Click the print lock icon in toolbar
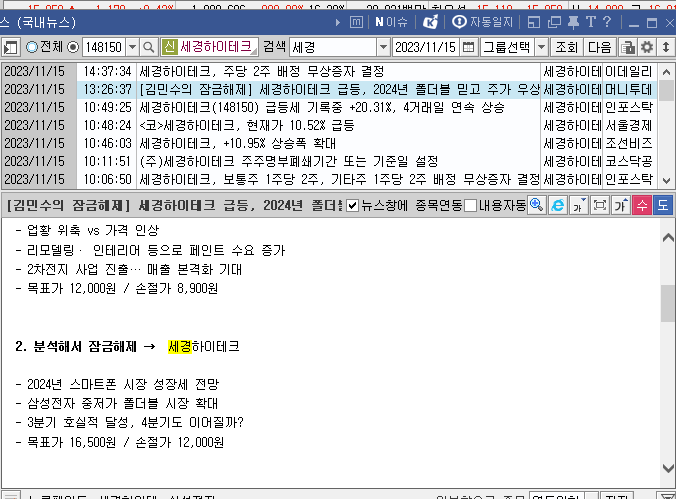676x499 pixels. coord(628,47)
